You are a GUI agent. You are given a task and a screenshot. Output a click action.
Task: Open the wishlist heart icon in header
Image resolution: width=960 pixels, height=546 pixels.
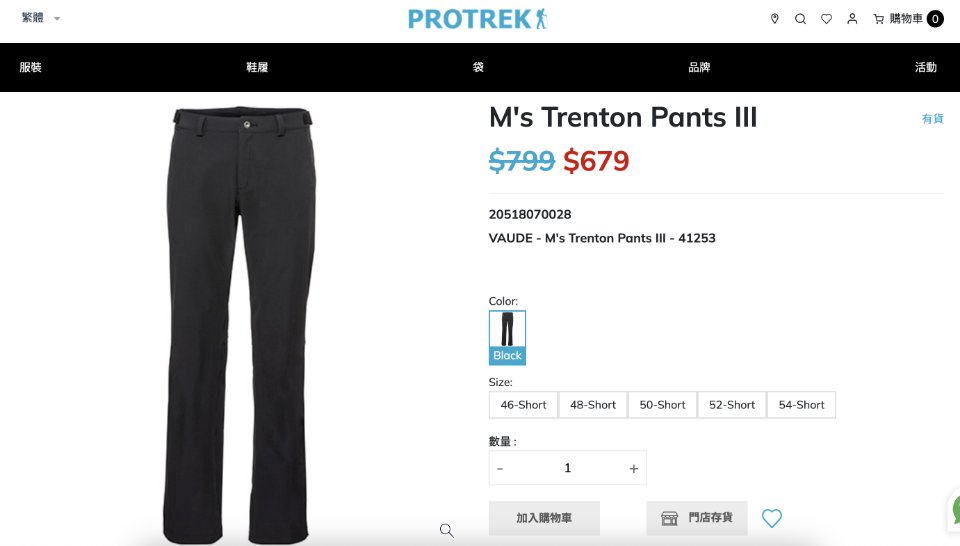click(827, 19)
